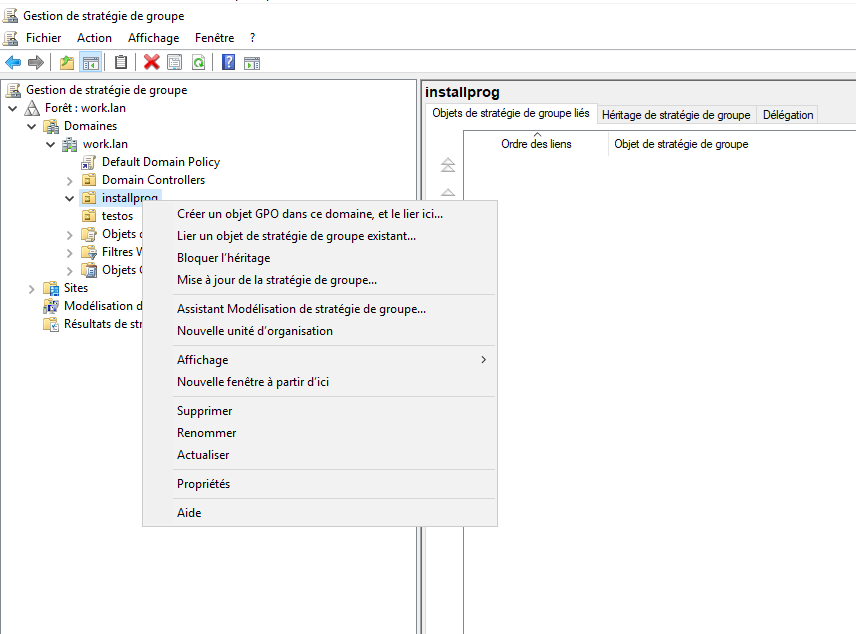The image size is (856, 634).
Task: Collapse the work.lan domain node
Action: point(50,144)
